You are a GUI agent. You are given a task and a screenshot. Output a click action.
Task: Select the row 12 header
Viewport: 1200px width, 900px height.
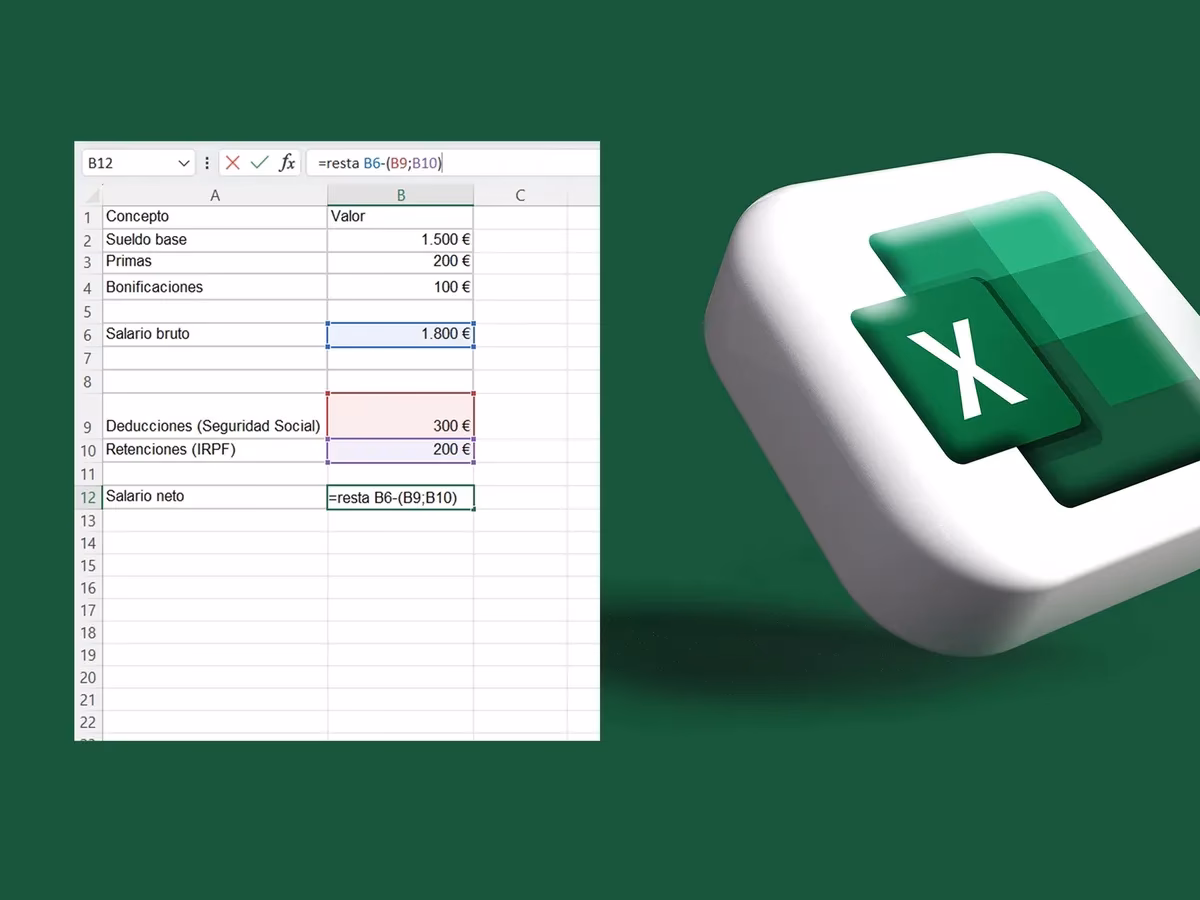click(x=88, y=498)
